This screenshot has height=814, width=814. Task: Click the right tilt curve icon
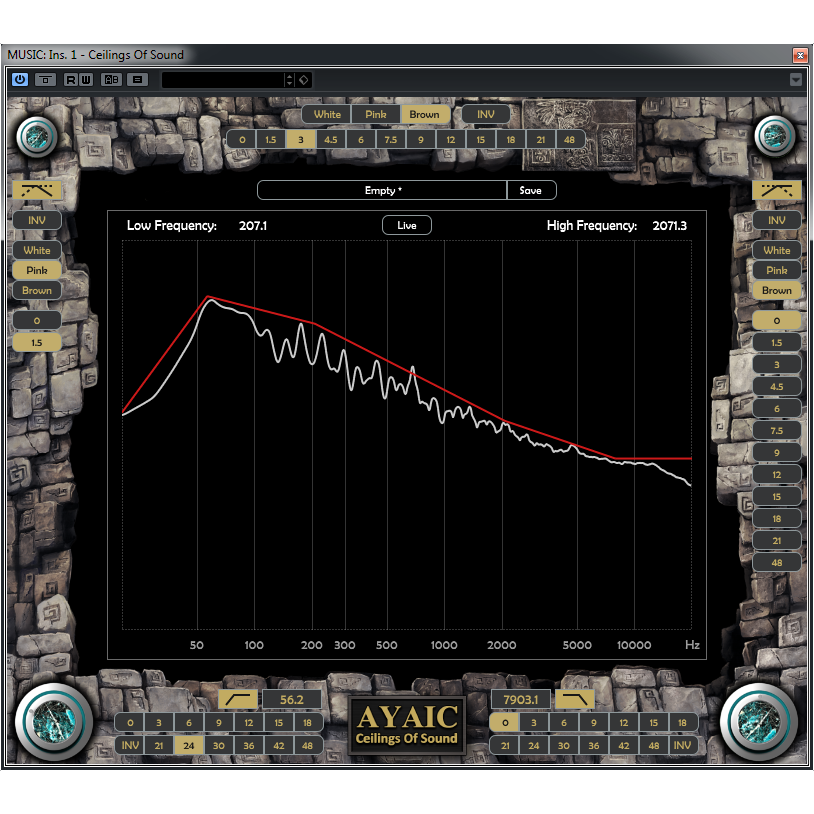777,190
